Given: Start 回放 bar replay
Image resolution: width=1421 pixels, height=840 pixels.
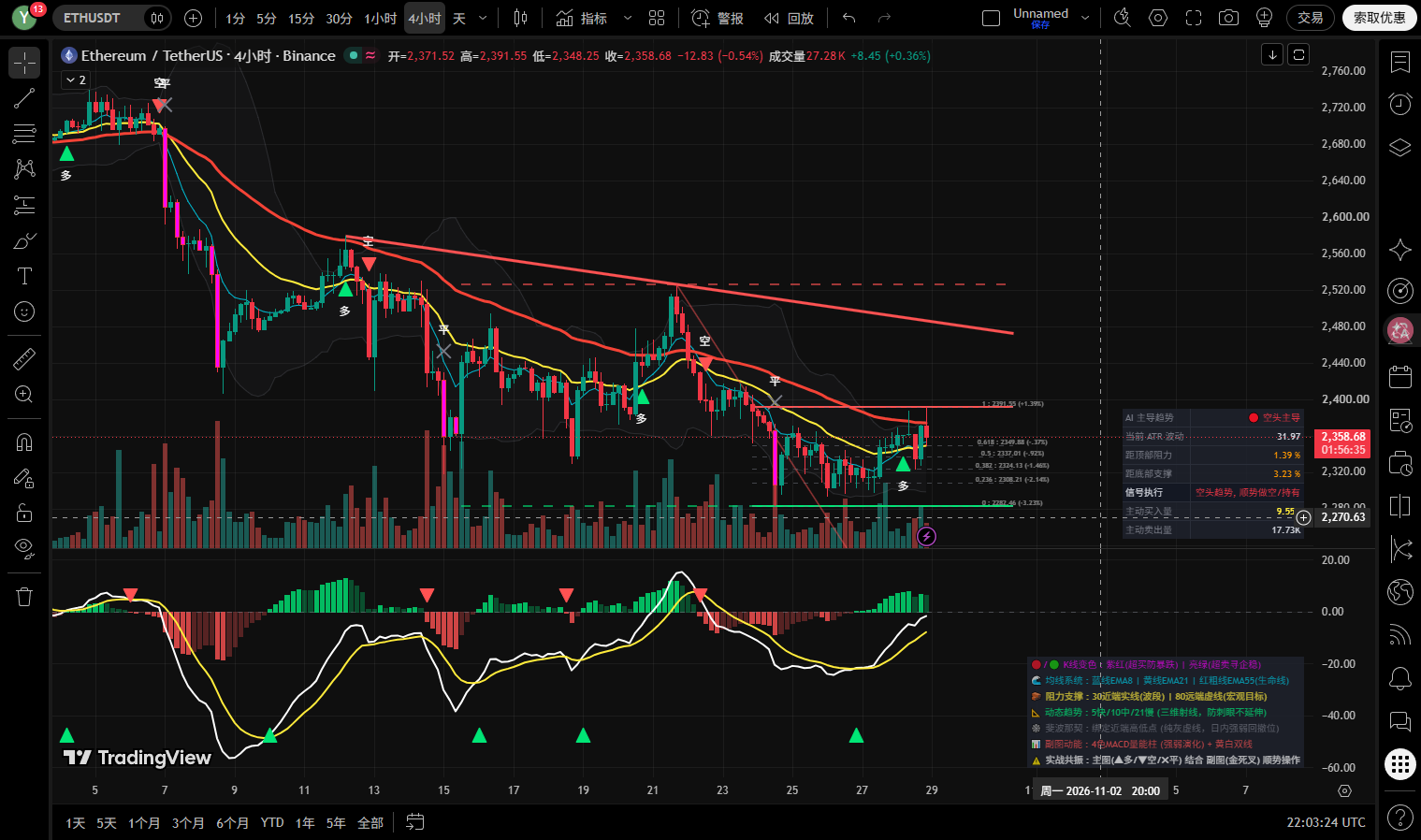Looking at the screenshot, I should coord(789,18).
